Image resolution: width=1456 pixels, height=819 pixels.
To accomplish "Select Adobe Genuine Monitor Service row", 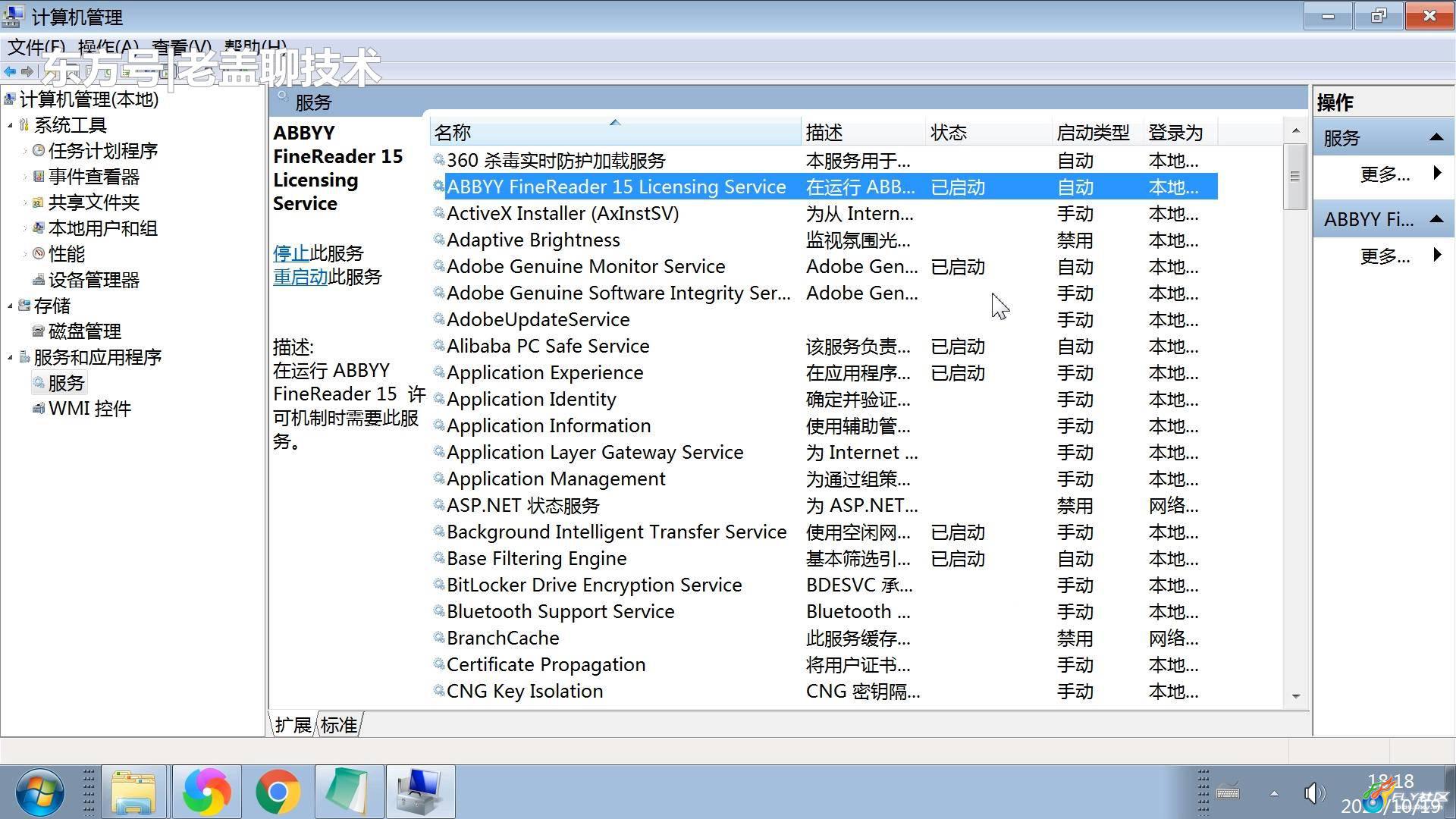I will (x=824, y=266).
